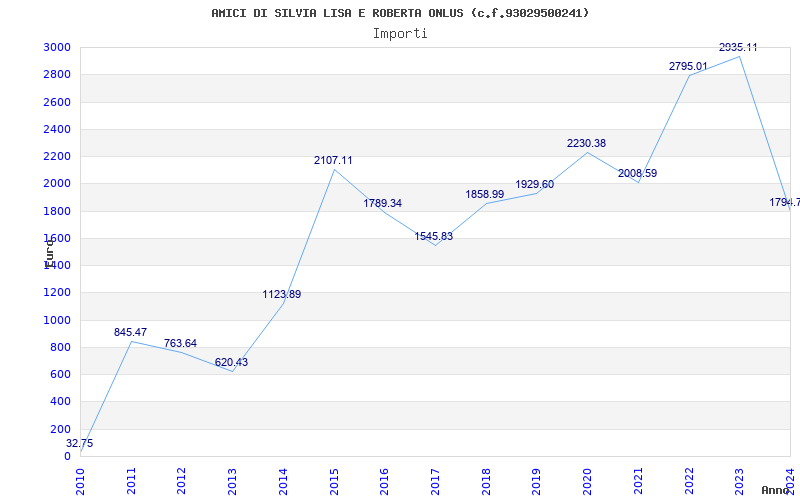This screenshot has height=500, width=800.
Task: Click y-axis value 1200
Action: tap(57, 293)
